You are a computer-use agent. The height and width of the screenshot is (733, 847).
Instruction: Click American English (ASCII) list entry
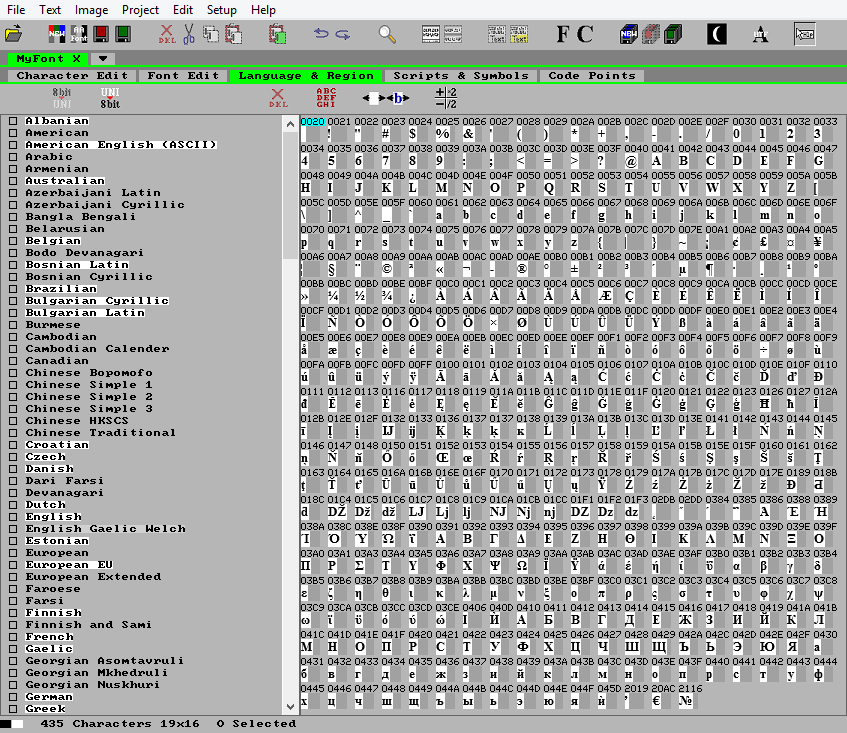pyautogui.click(x=121, y=145)
